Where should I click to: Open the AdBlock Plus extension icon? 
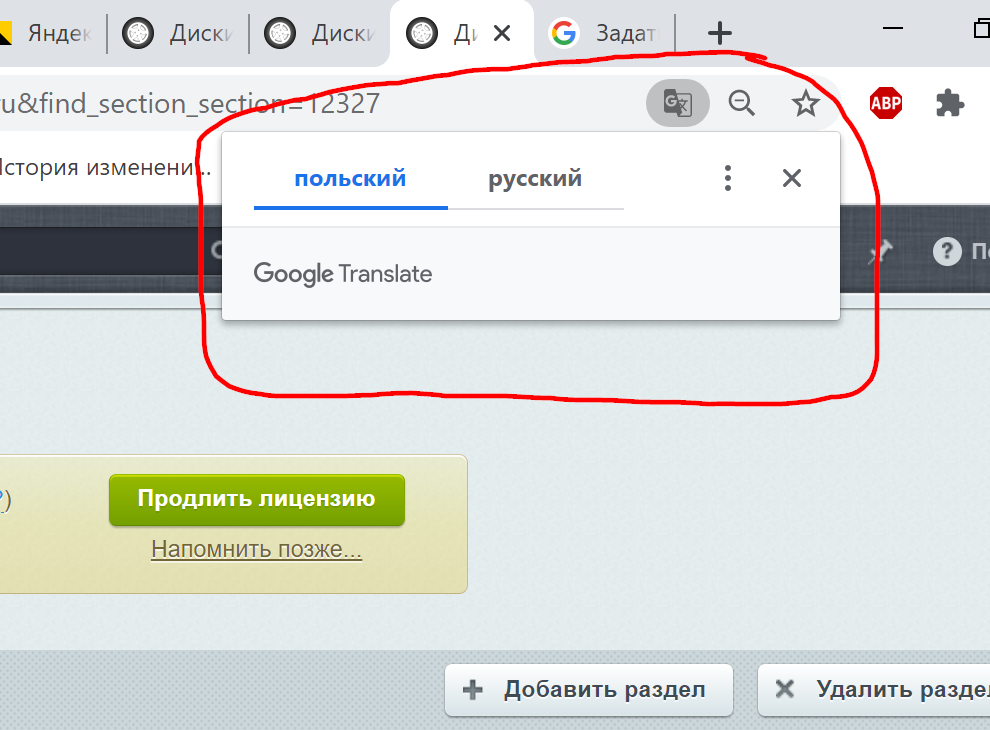click(x=885, y=103)
